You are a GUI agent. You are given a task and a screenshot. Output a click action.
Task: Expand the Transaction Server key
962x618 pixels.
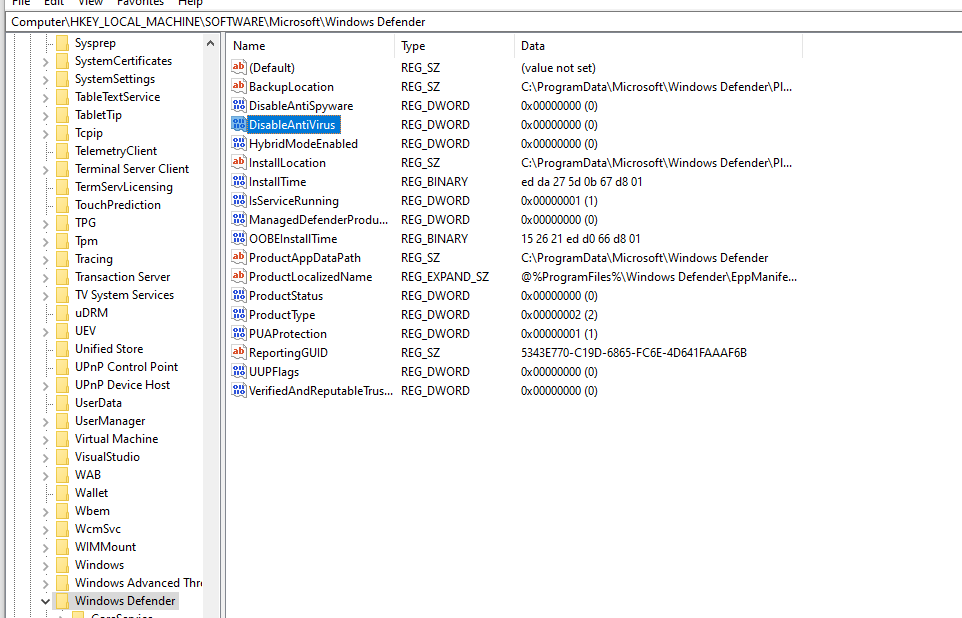(x=45, y=277)
